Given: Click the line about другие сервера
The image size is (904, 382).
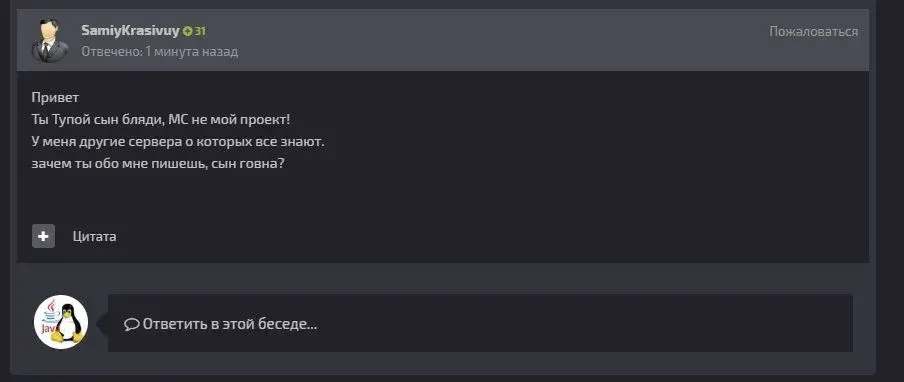Looking at the screenshot, I should pos(178,141).
